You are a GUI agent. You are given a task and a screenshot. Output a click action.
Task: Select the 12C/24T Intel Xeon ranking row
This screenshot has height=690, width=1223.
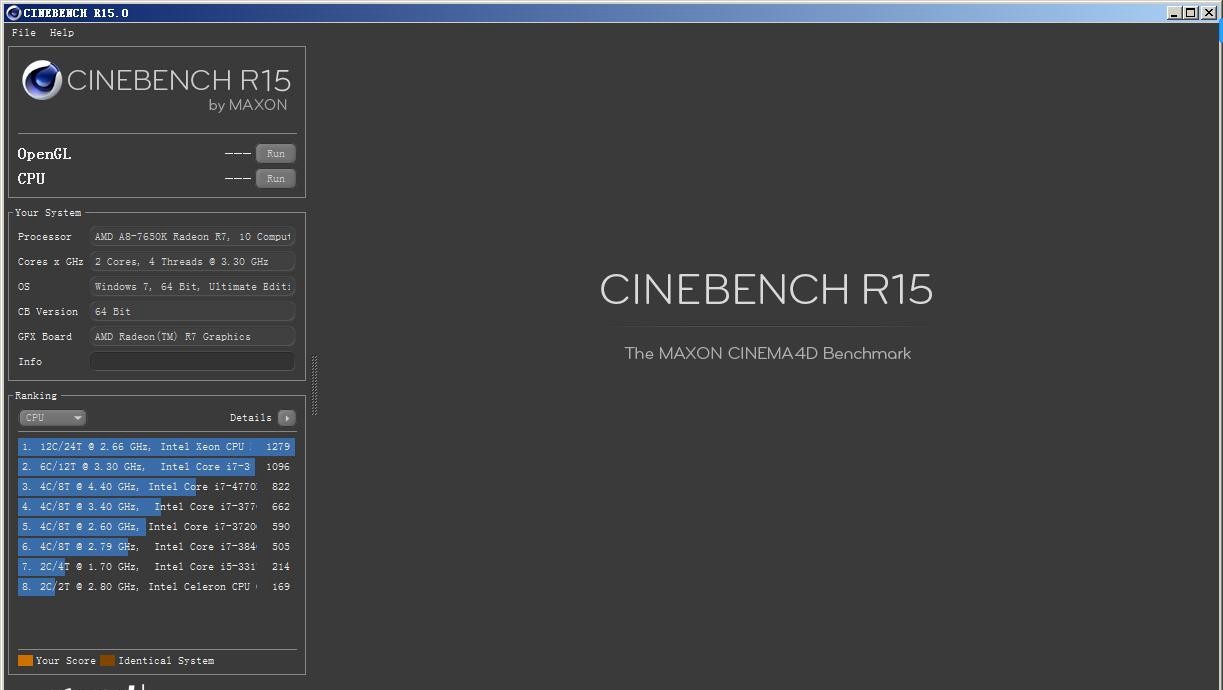coord(156,447)
